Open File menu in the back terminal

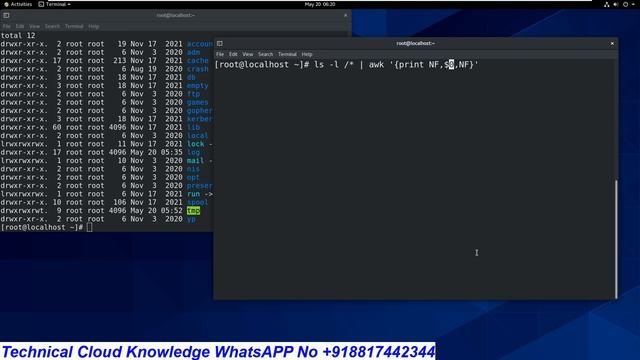[x=7, y=27]
